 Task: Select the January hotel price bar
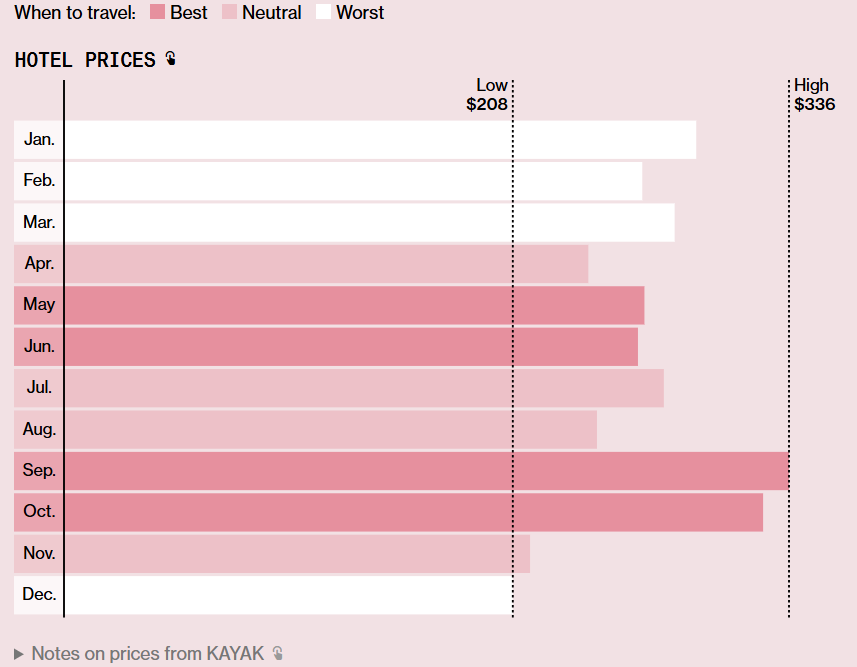380,140
